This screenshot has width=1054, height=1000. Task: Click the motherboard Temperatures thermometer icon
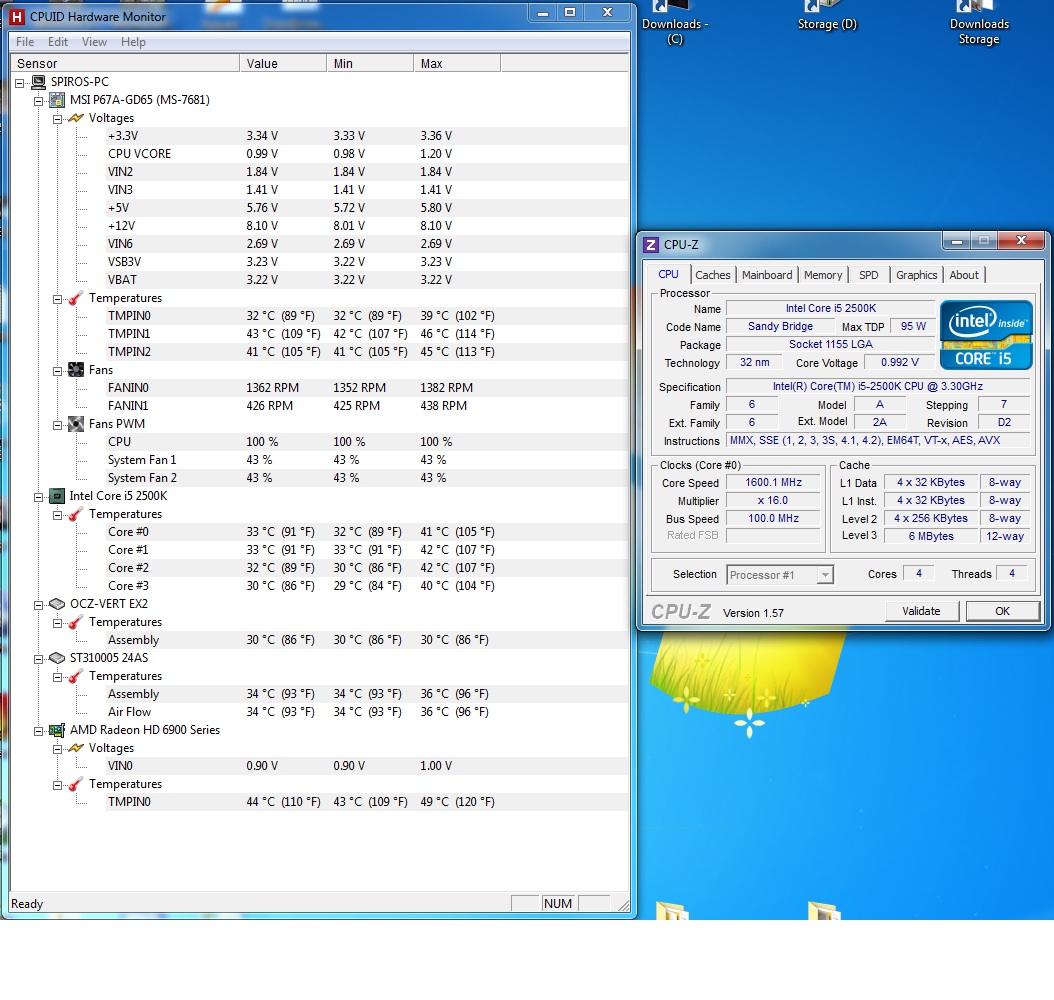pyautogui.click(x=76, y=298)
